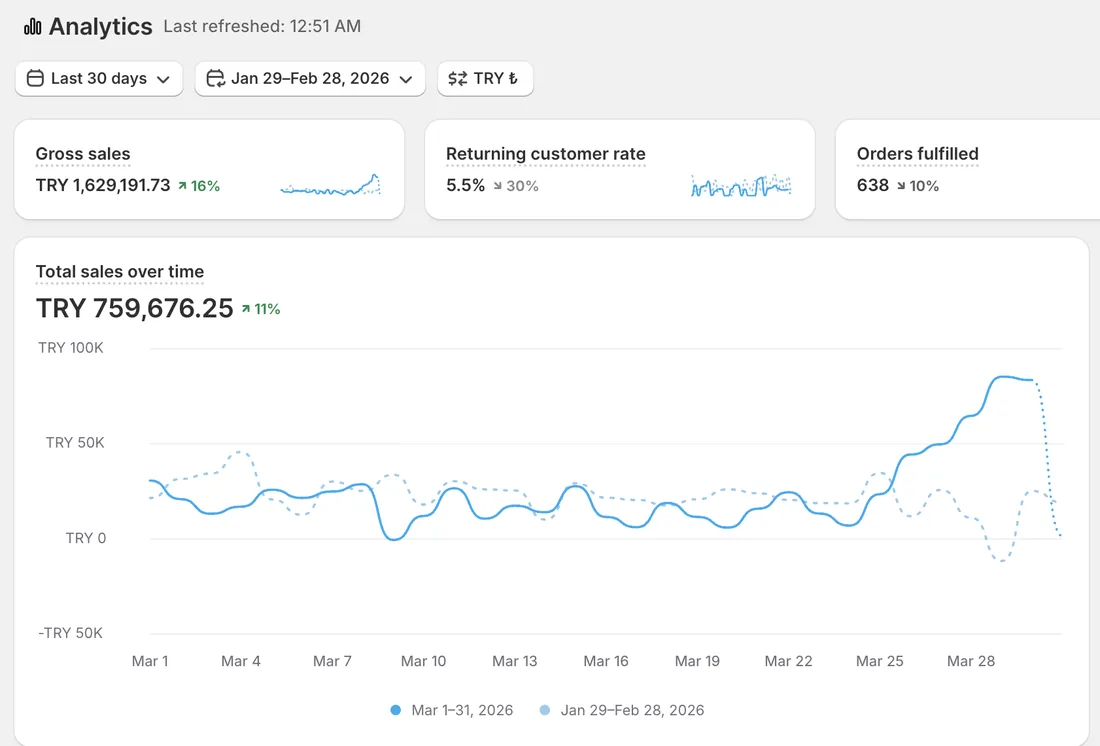
Task: Open the Jan 29–Feb 28, 2026 comparison dropdown
Action: [310, 79]
